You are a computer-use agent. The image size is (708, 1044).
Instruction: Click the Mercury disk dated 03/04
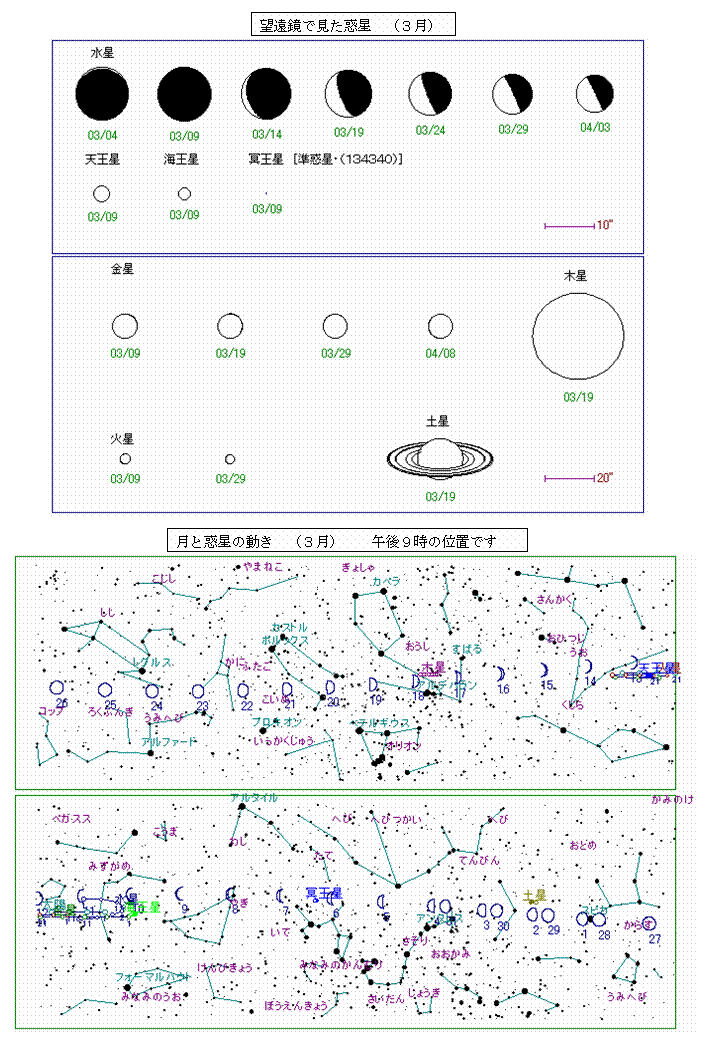pyautogui.click(x=102, y=95)
